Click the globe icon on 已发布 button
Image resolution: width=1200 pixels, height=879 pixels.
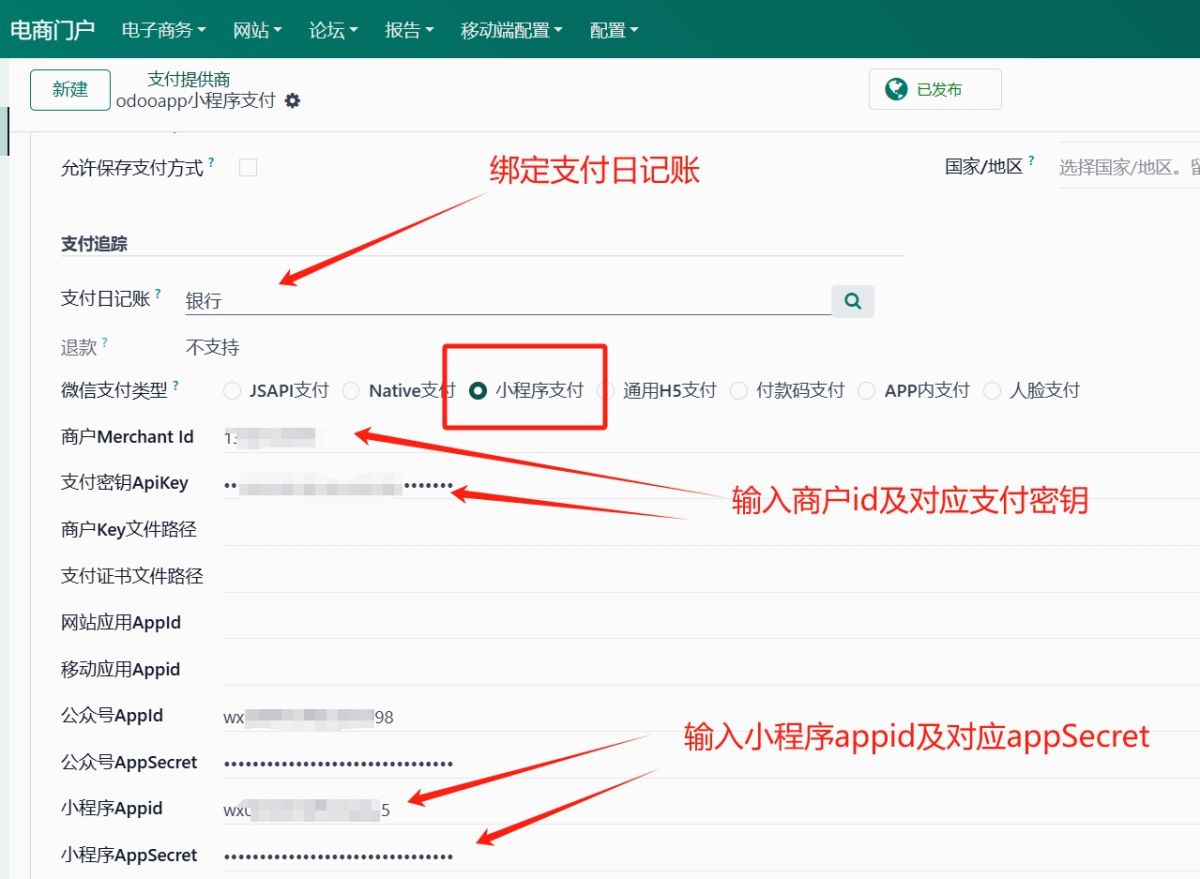coord(896,89)
